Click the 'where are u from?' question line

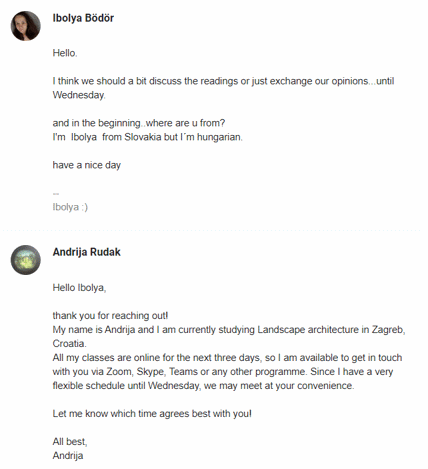[x=139, y=123]
